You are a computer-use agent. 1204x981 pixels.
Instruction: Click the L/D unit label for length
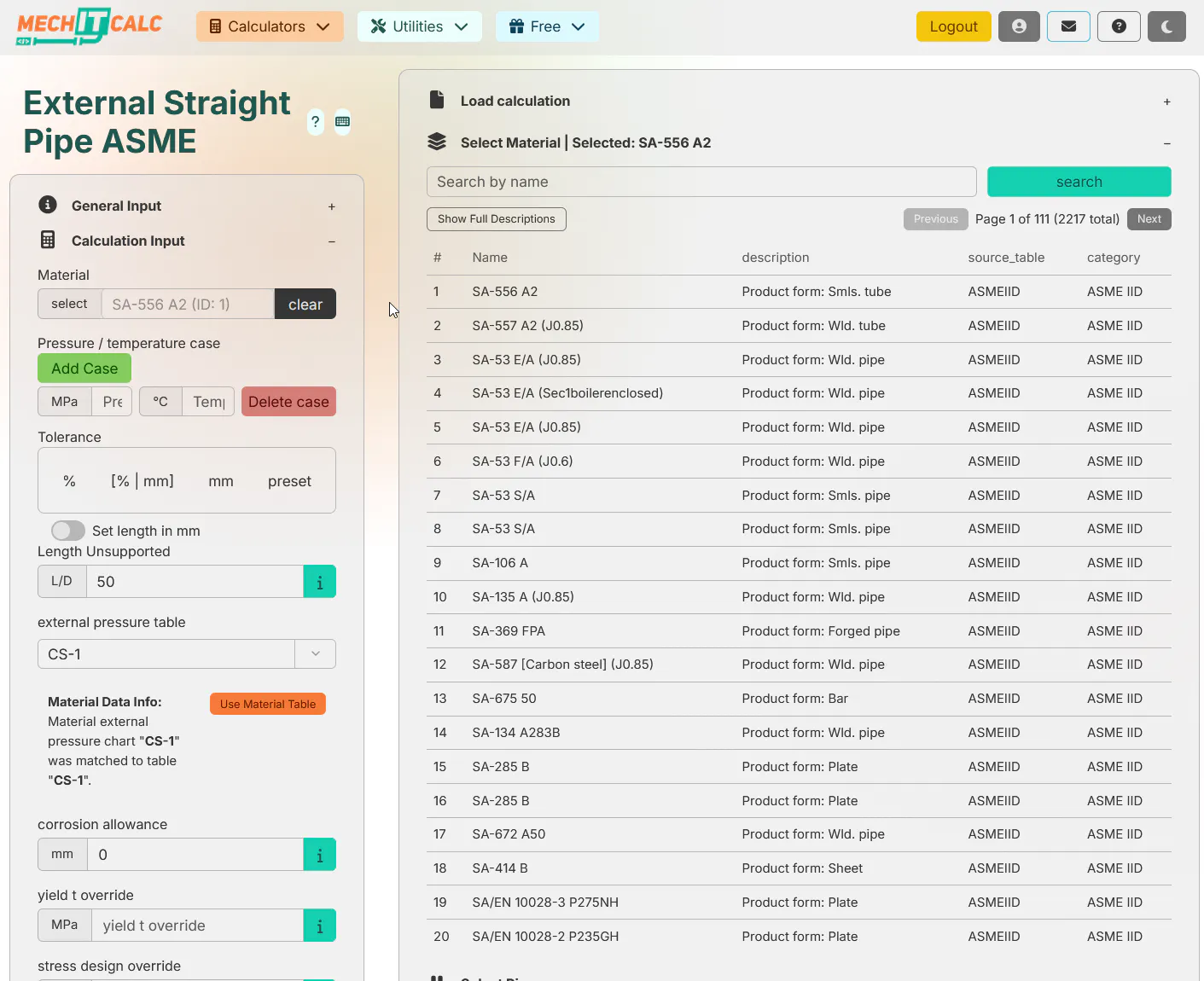tap(62, 582)
